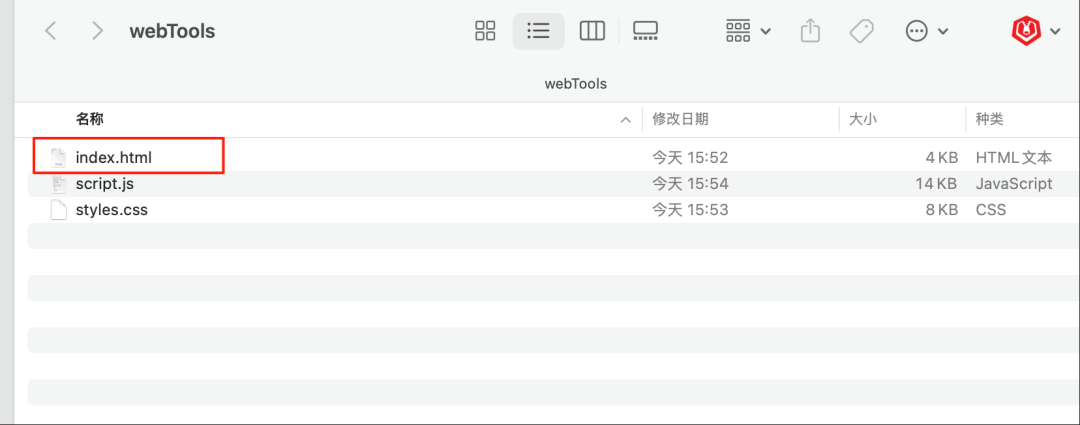Open the more actions ellipsis menu

(x=926, y=31)
